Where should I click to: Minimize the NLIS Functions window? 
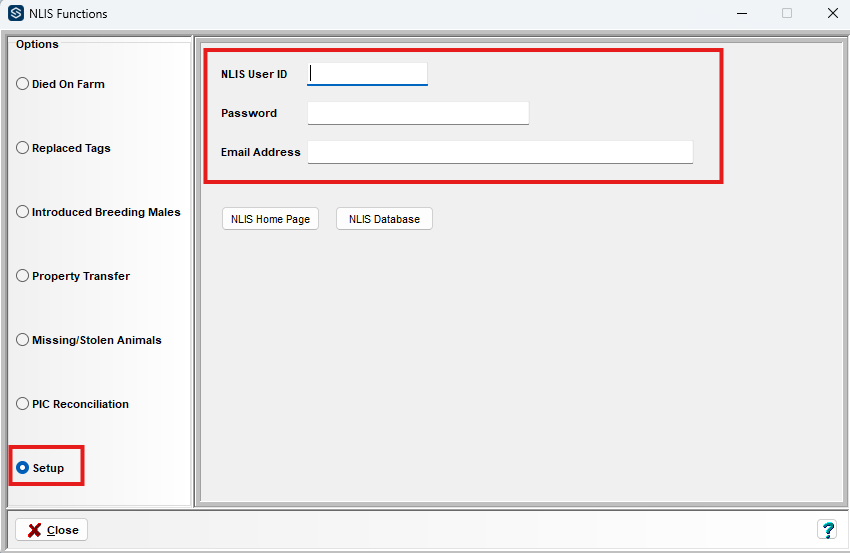[x=742, y=13]
